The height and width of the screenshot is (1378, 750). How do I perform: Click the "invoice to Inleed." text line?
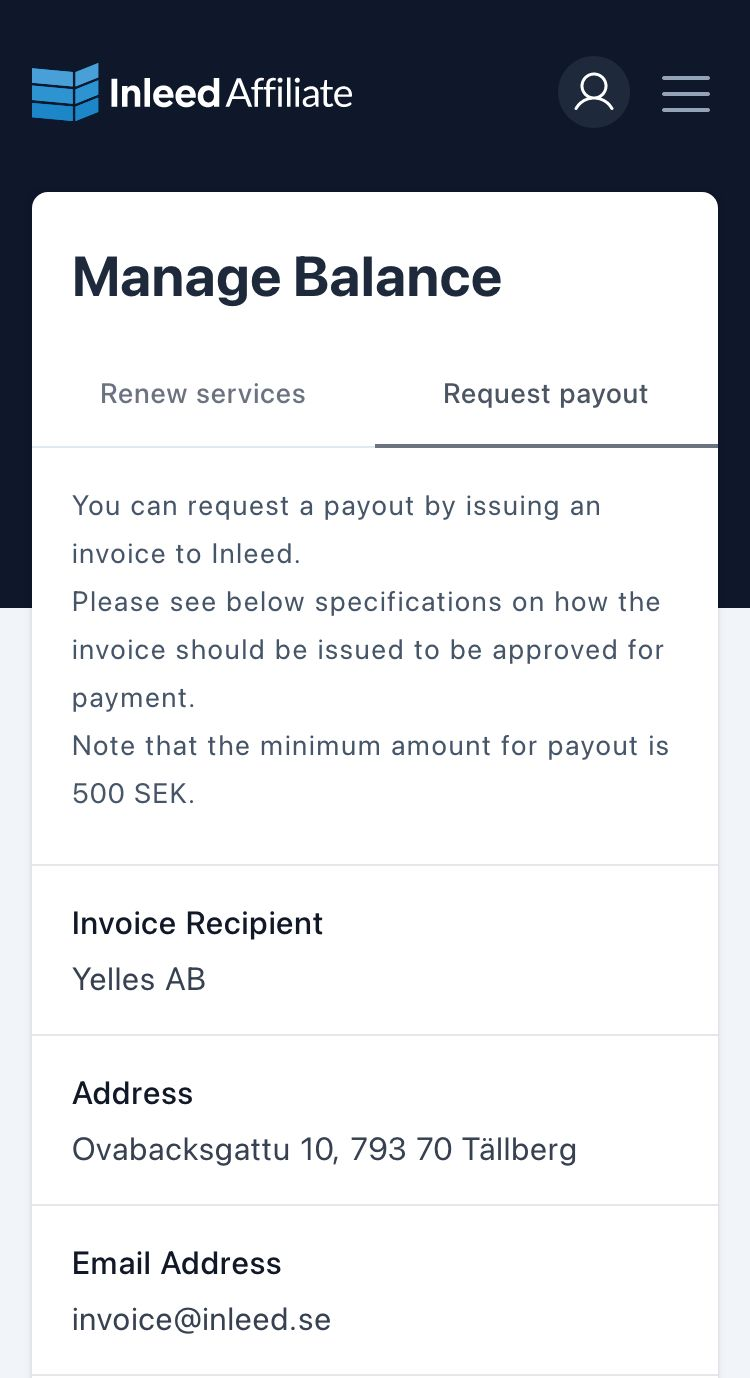coord(186,554)
